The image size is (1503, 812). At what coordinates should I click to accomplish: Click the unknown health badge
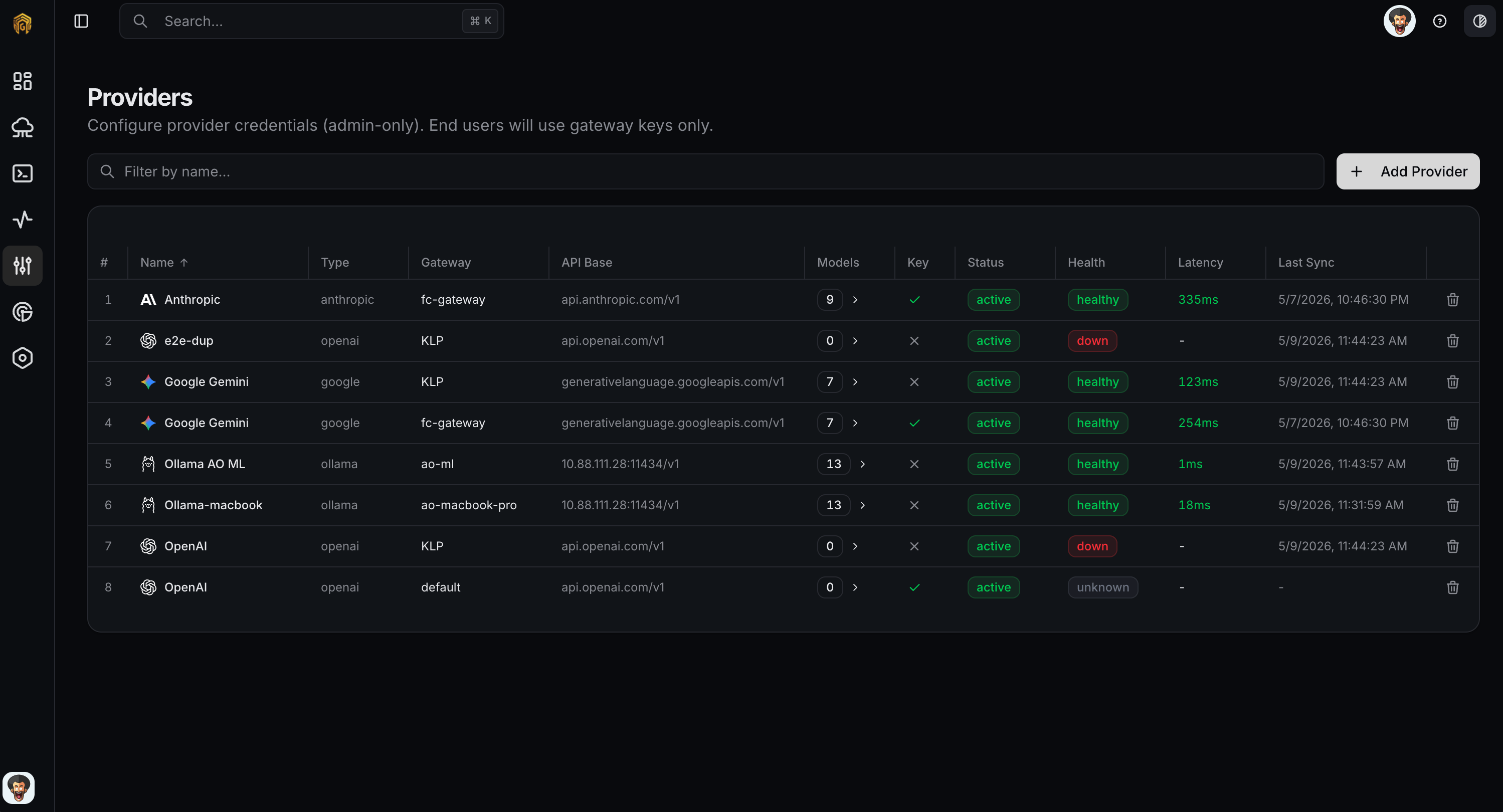coord(1102,587)
